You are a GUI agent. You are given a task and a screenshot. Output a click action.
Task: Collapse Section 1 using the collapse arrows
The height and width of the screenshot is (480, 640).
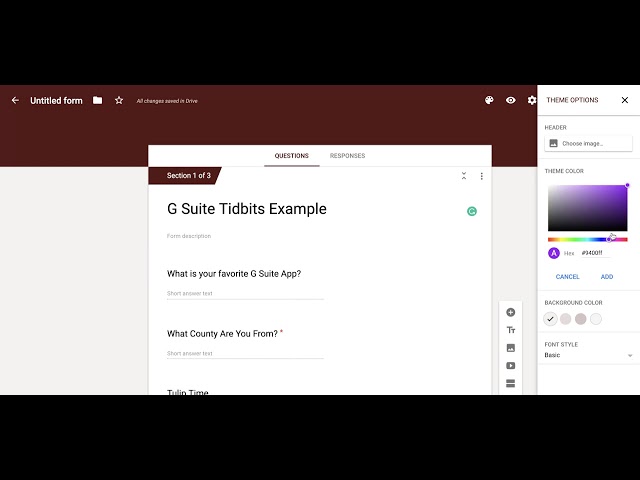pos(464,176)
